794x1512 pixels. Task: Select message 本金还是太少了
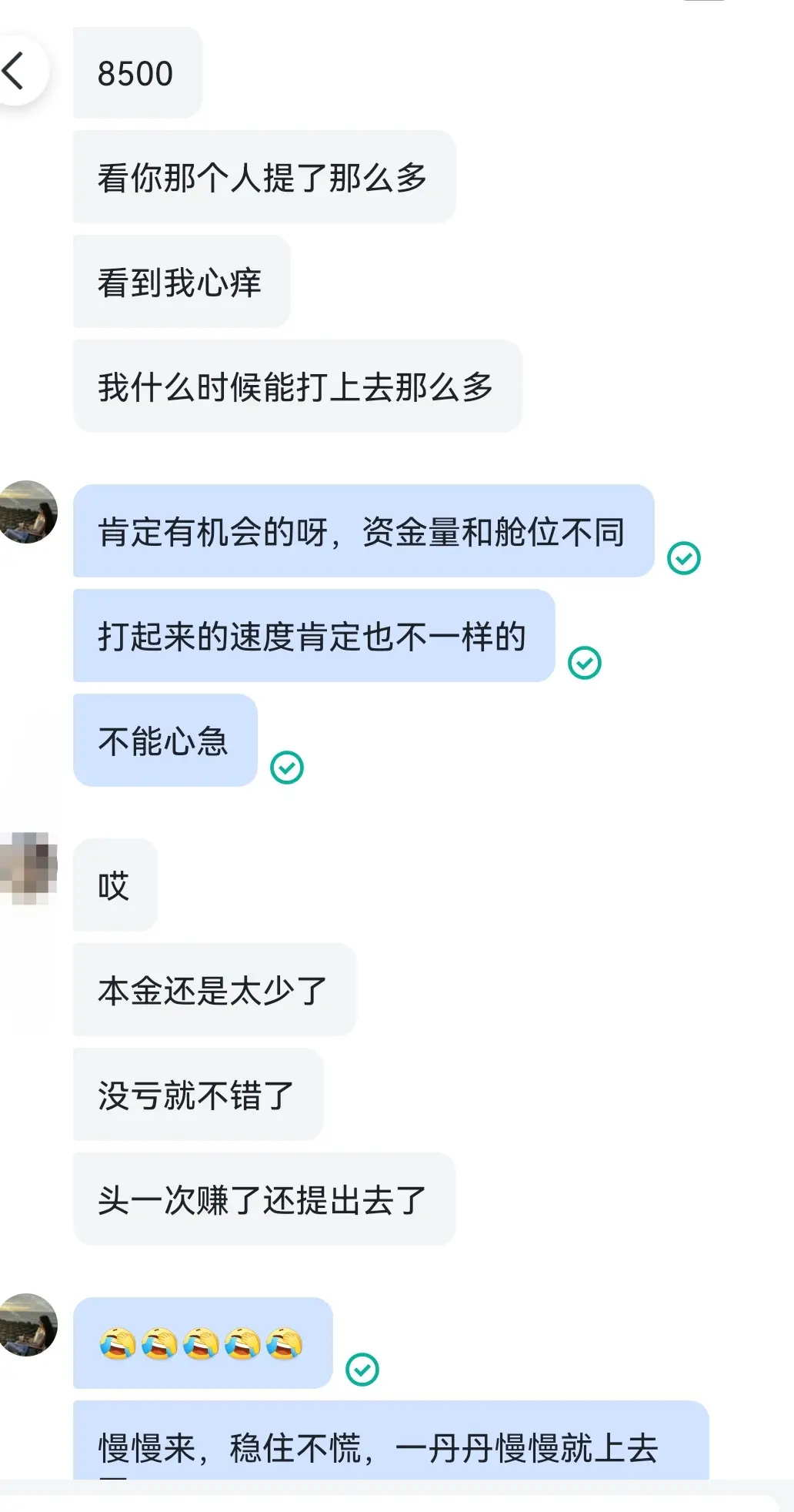point(215,990)
